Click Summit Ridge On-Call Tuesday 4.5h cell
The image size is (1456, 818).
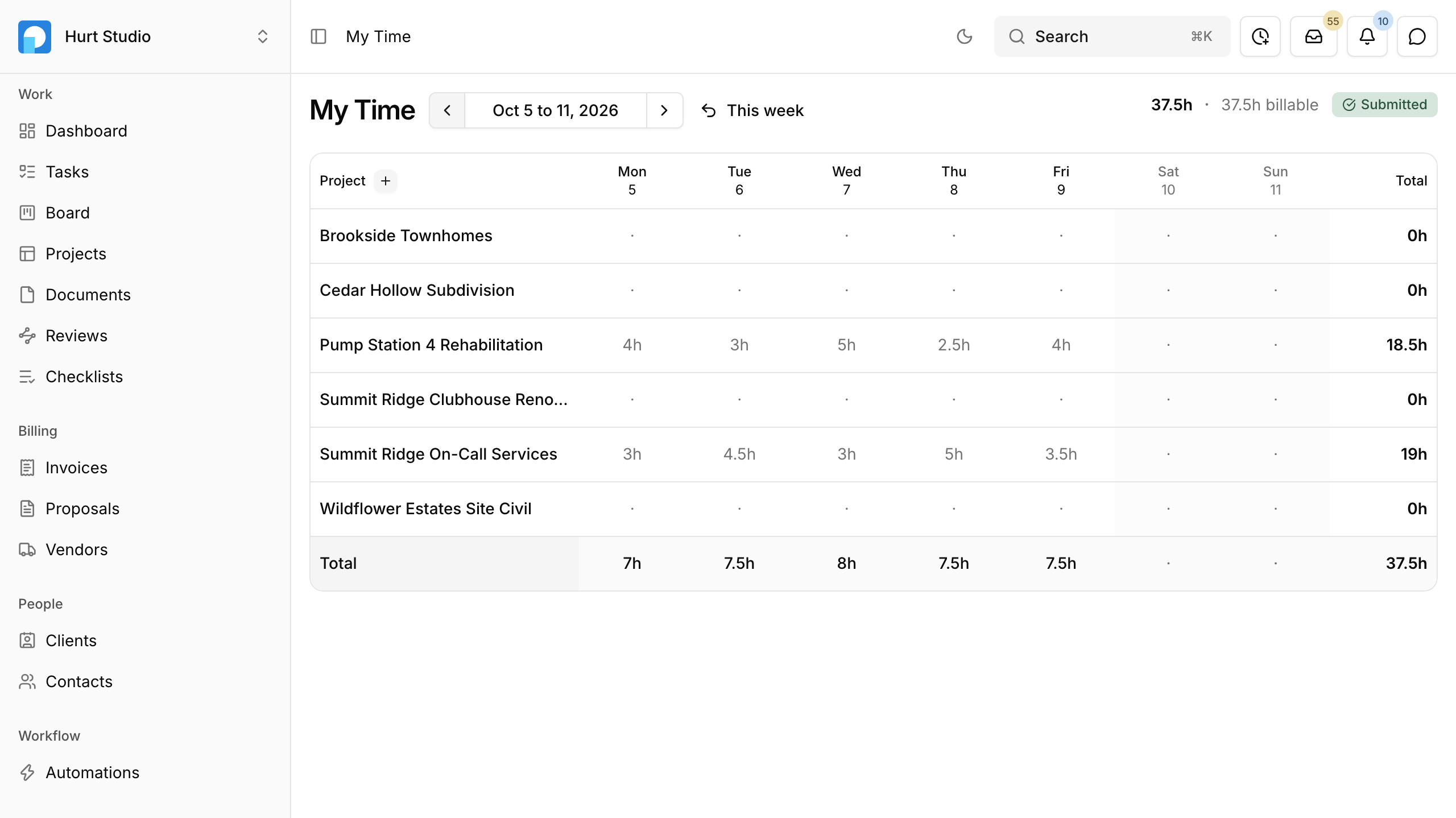point(739,454)
